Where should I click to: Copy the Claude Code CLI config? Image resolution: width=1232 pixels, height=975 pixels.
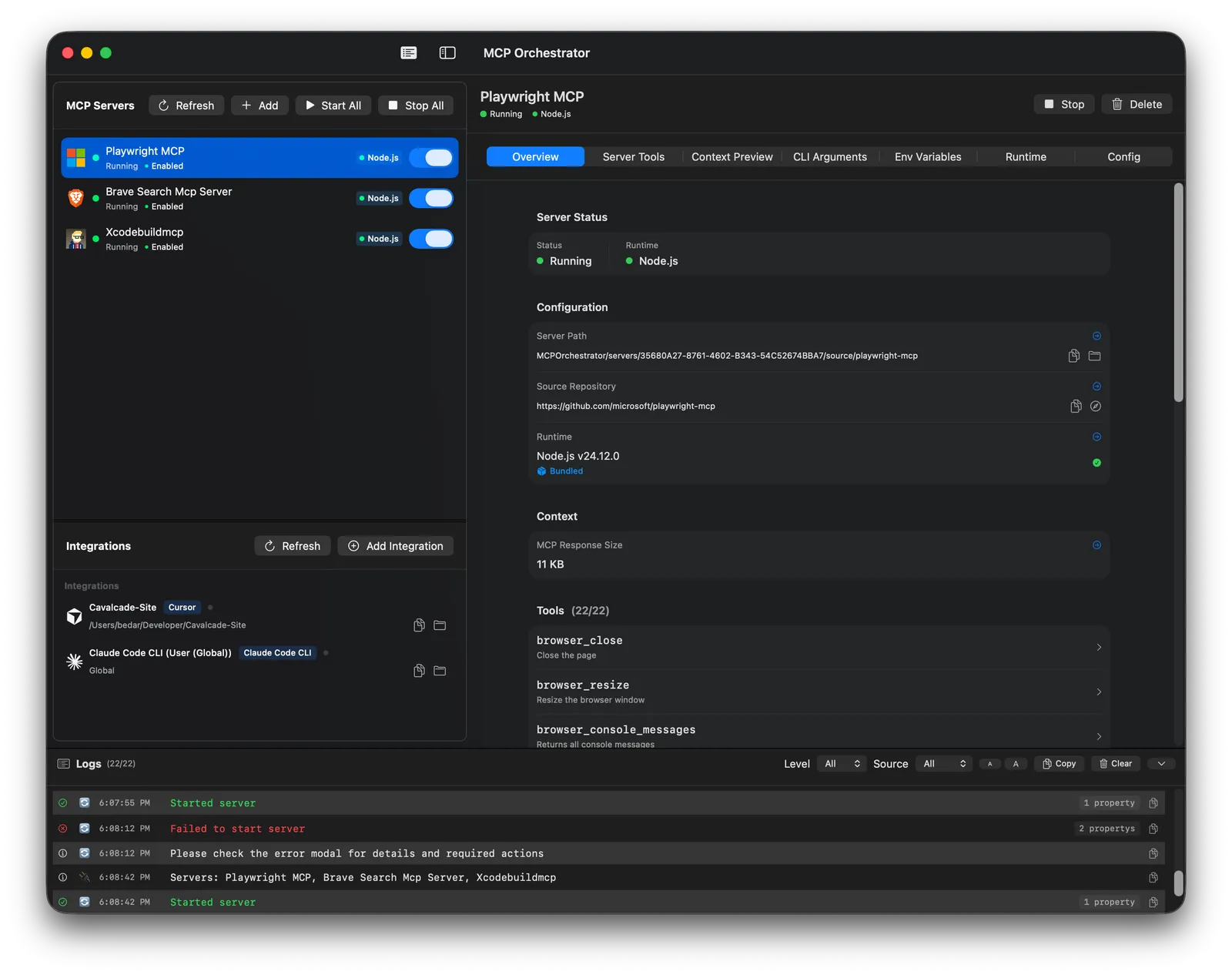coord(418,671)
